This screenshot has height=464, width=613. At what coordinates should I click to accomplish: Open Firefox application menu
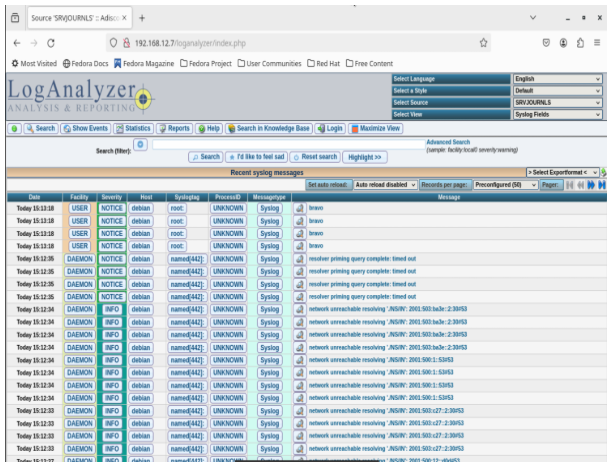point(597,43)
